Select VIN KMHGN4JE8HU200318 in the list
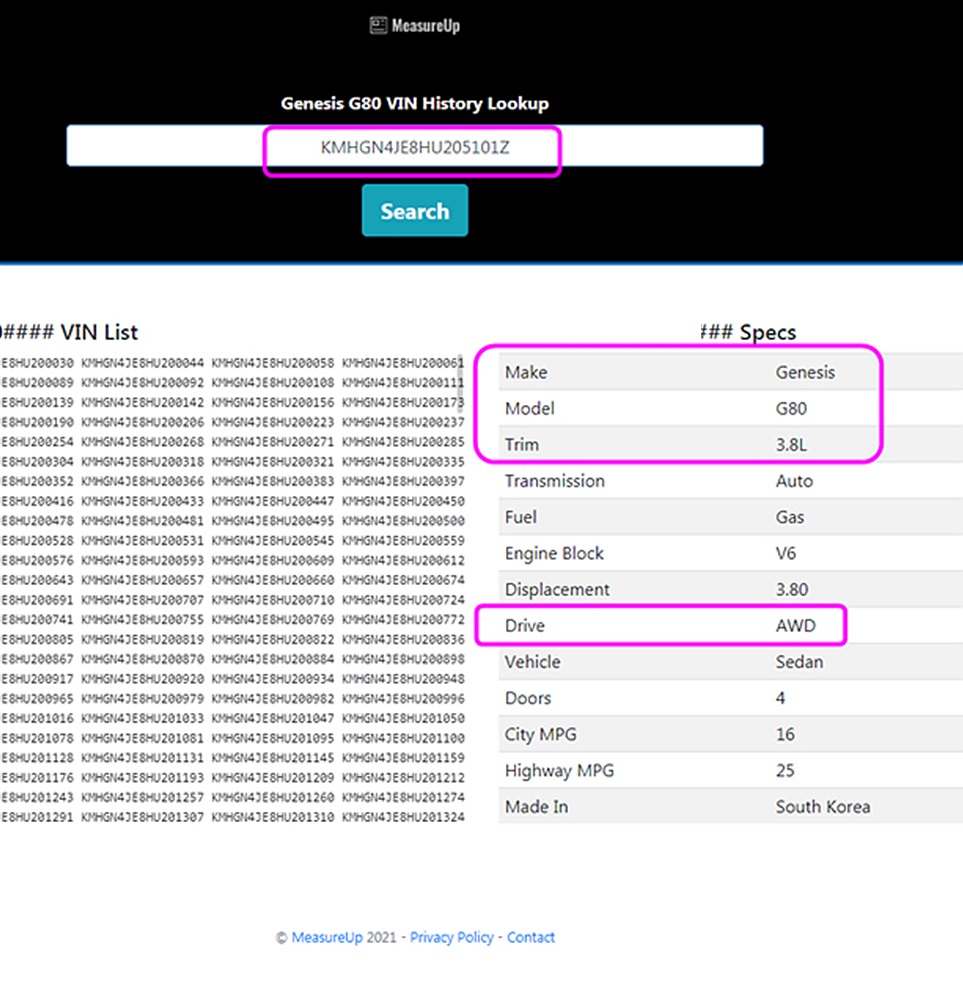The image size is (963, 1000). (143, 462)
